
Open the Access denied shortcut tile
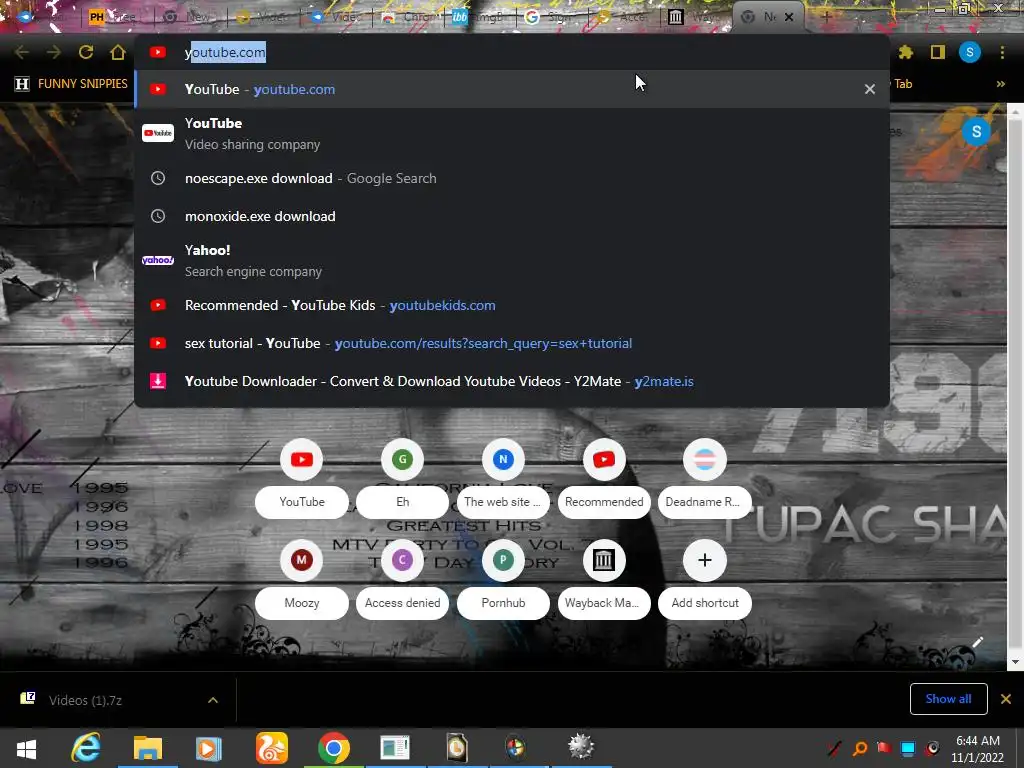[x=402, y=580]
